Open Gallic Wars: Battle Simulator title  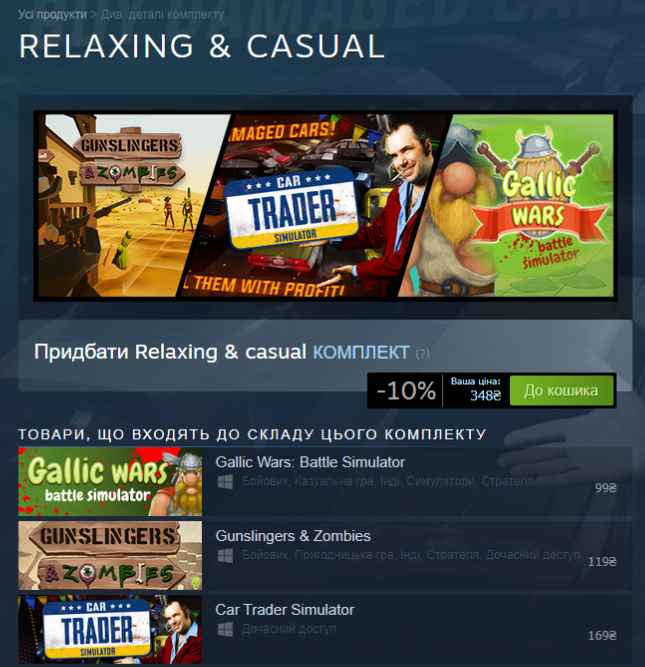tap(310, 462)
